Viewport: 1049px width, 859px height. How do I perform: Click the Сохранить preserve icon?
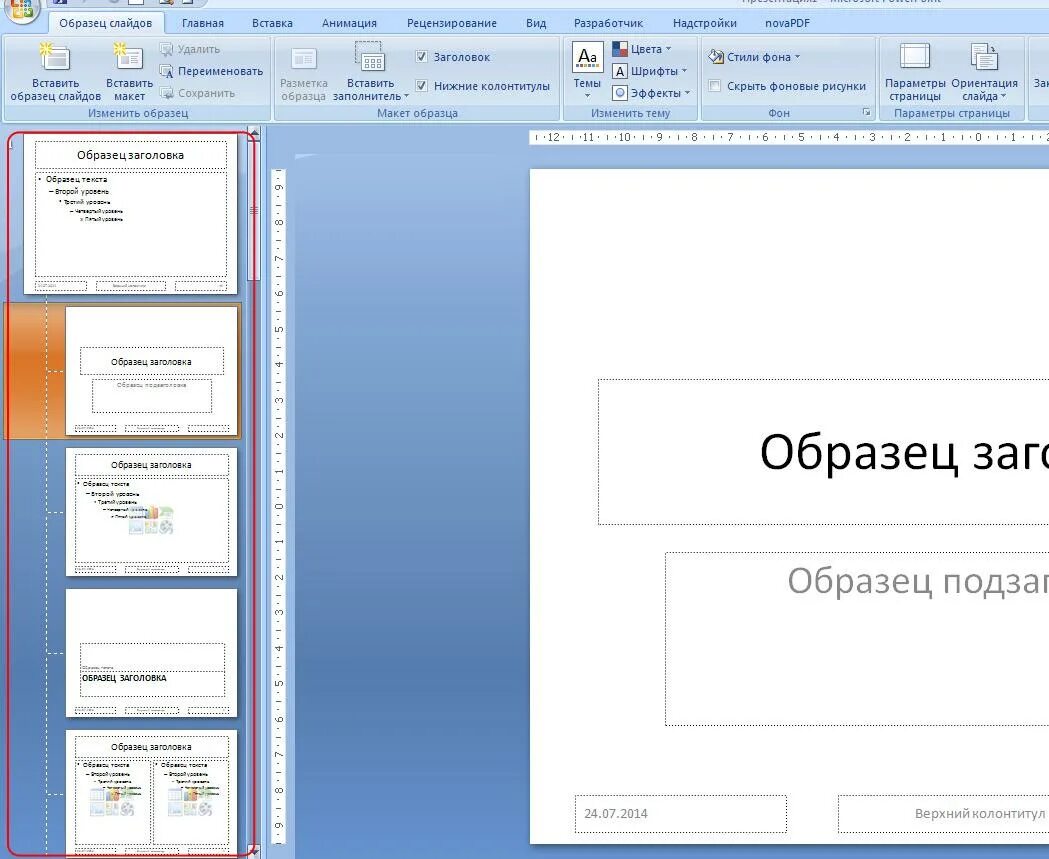[166, 93]
